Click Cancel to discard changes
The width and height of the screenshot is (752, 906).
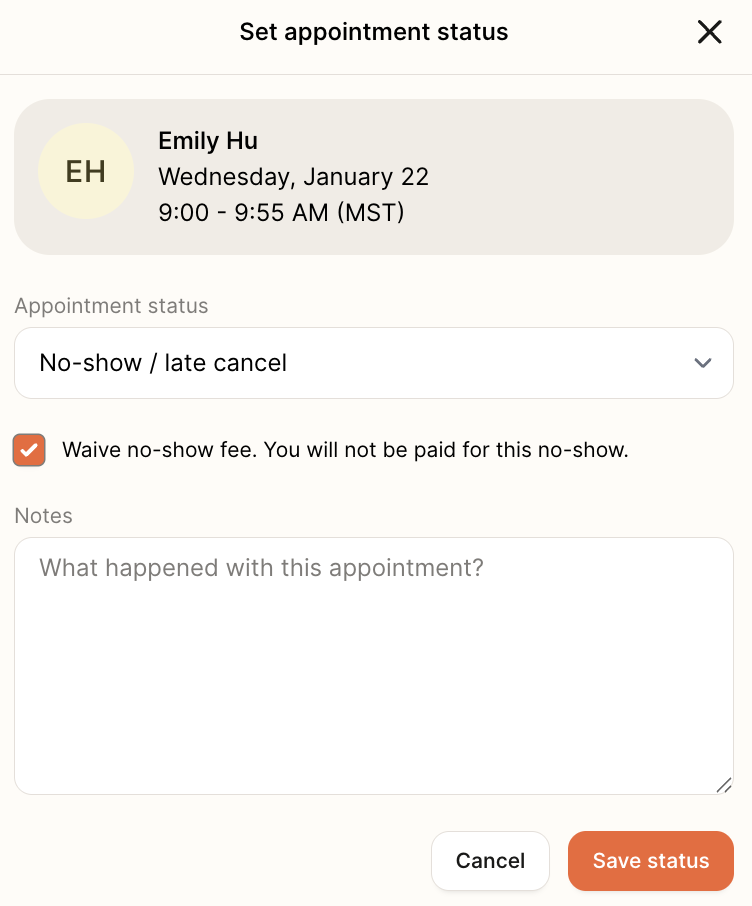[490, 861]
